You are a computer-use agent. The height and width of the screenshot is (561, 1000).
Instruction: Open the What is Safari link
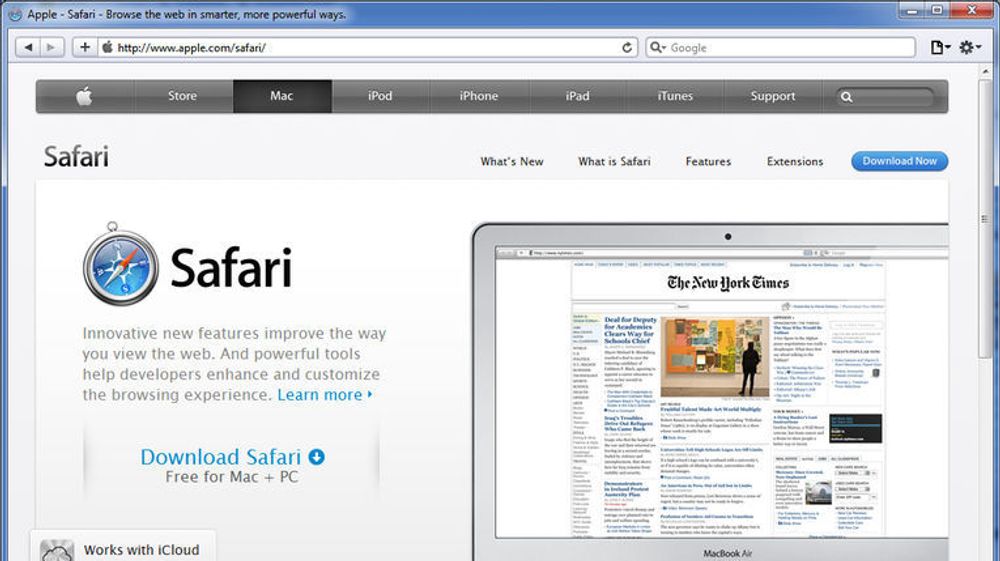[x=614, y=161]
